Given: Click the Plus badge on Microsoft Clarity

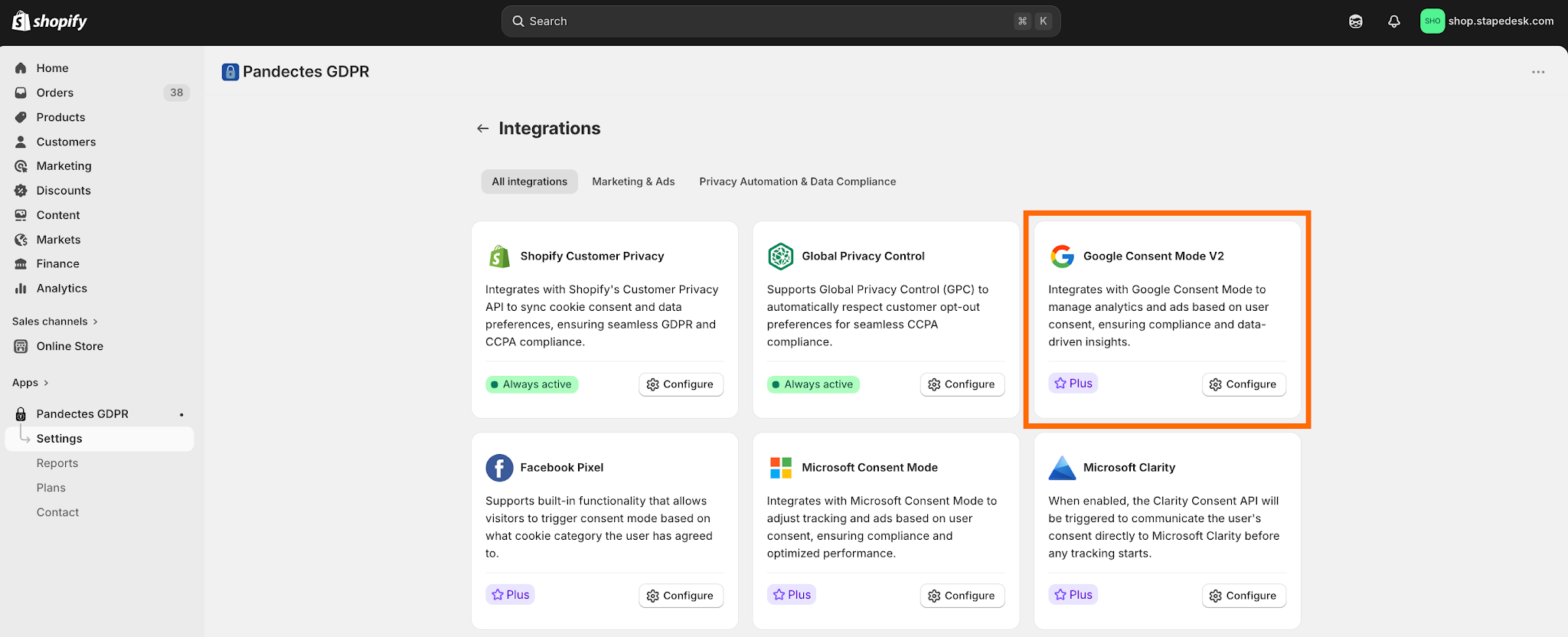Looking at the screenshot, I should [1073, 595].
